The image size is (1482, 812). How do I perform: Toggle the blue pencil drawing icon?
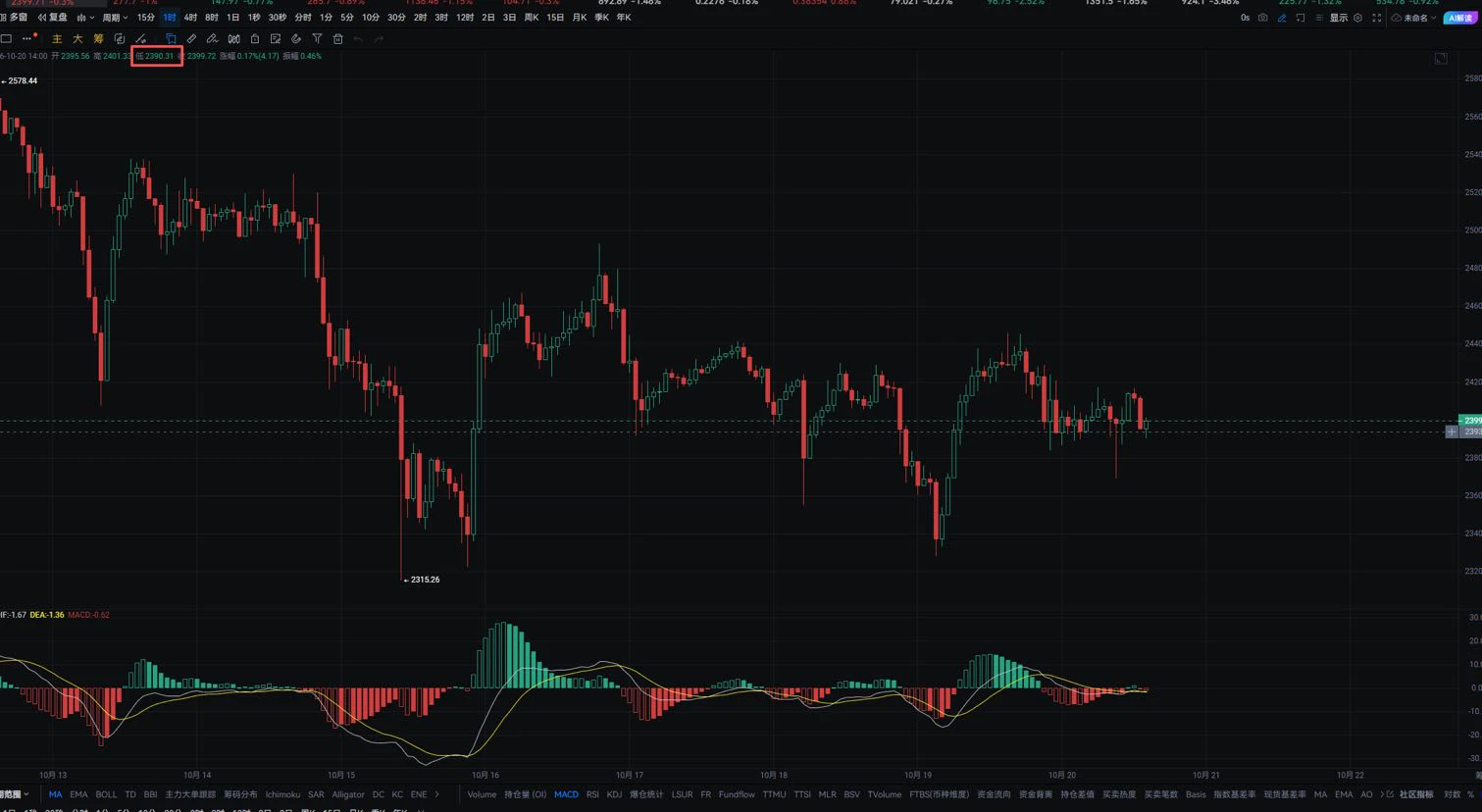tap(1282, 18)
